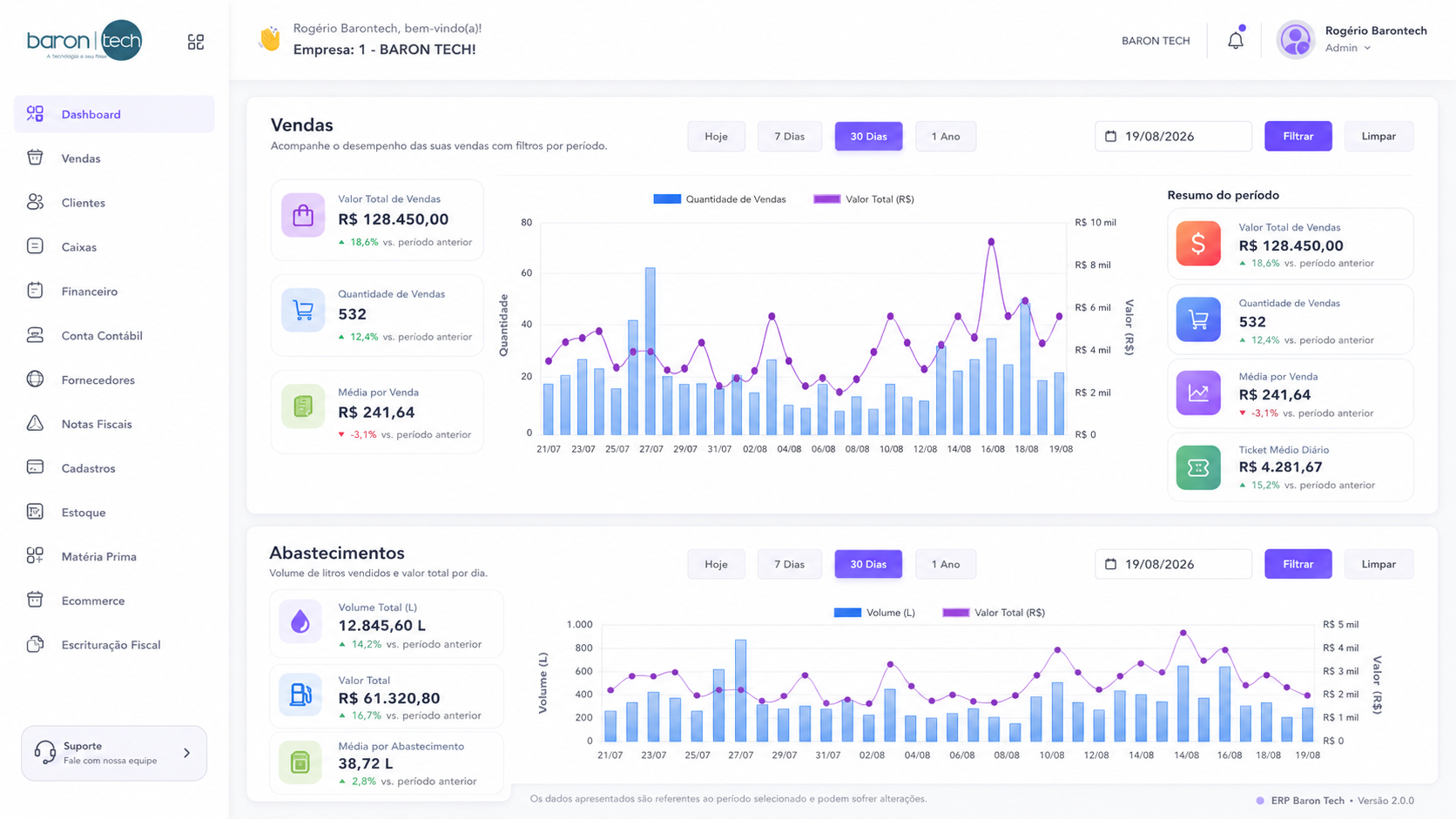
Task: Select 7 Dias period in Abastecimentos
Action: click(789, 564)
